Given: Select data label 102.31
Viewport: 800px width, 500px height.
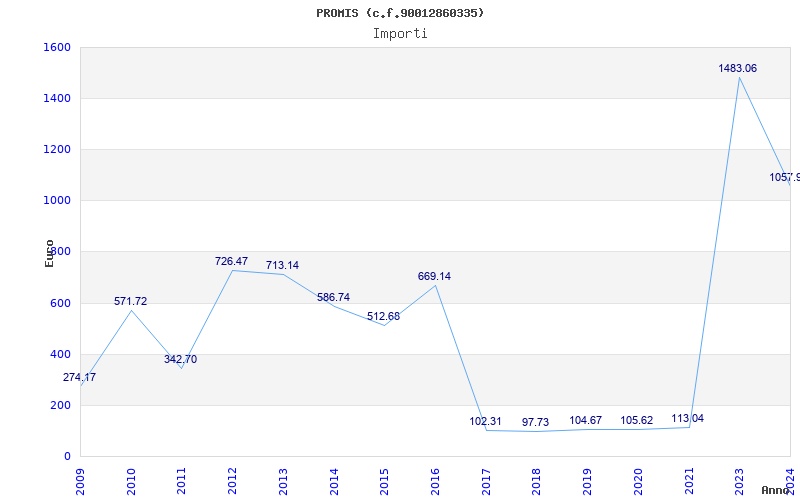Looking at the screenshot, I should coord(485,421).
